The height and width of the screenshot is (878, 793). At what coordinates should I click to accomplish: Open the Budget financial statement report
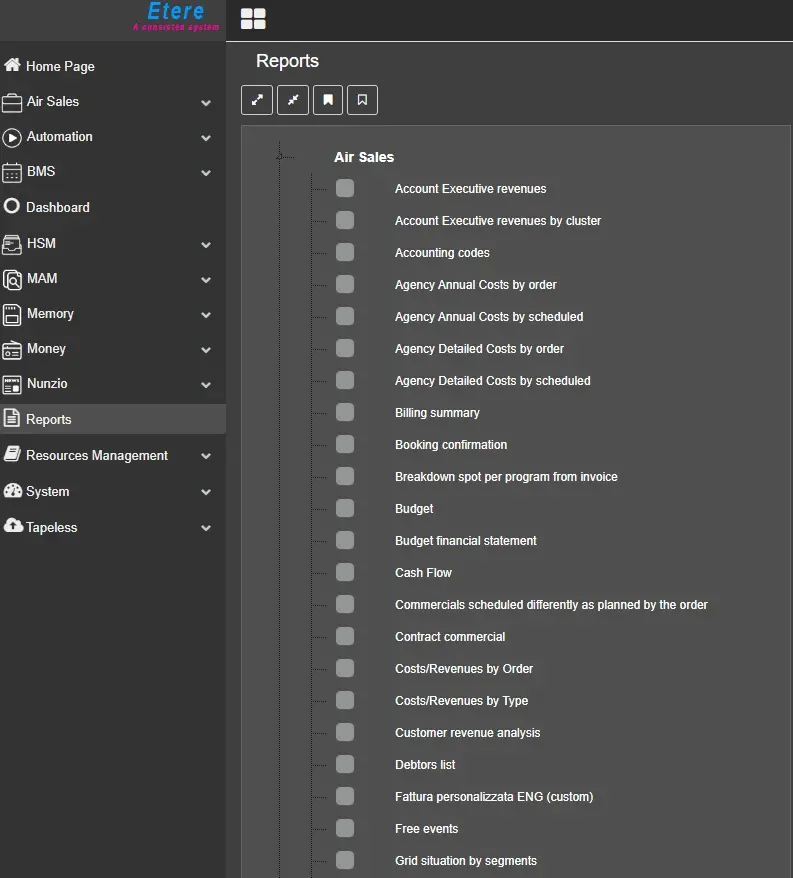coord(465,541)
